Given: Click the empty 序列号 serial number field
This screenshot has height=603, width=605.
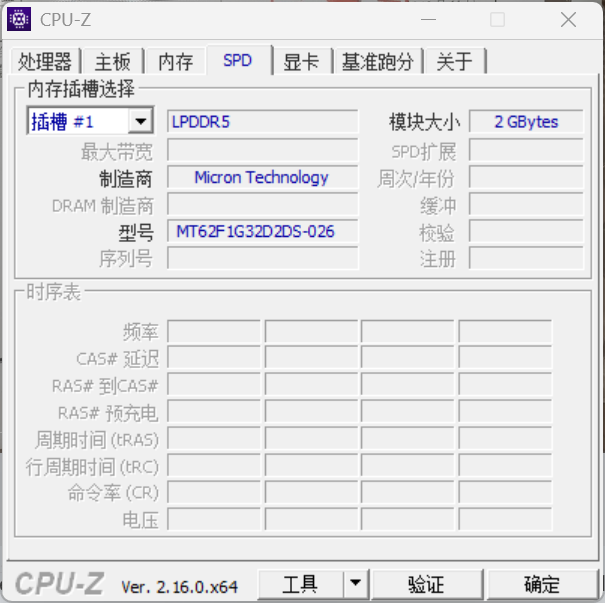Looking at the screenshot, I should click(x=262, y=259).
